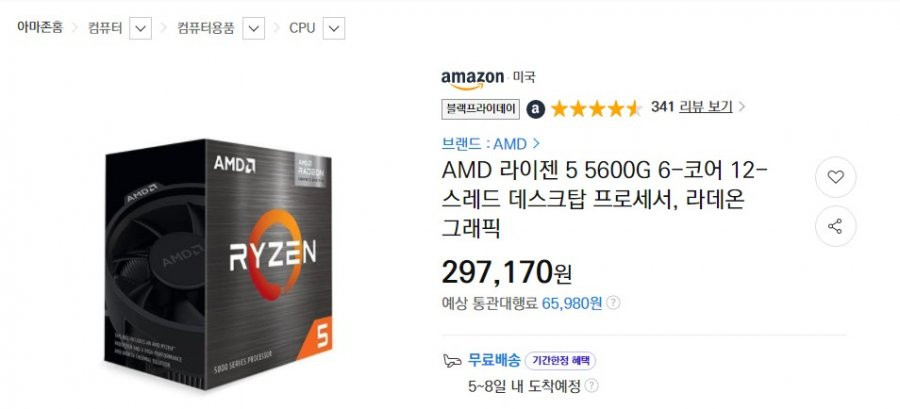
Task: Click the Ryzen 5 product box image
Action: [x=219, y=263]
